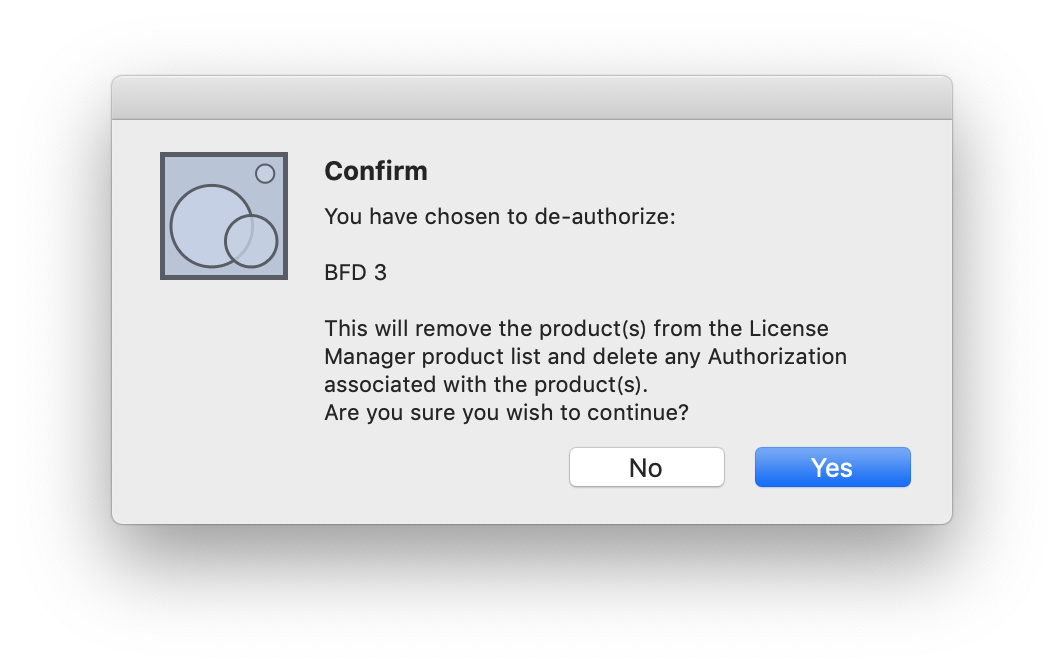The height and width of the screenshot is (672, 1064).
Task: Confirm de-authorization with the Yes button
Action: click(x=832, y=467)
